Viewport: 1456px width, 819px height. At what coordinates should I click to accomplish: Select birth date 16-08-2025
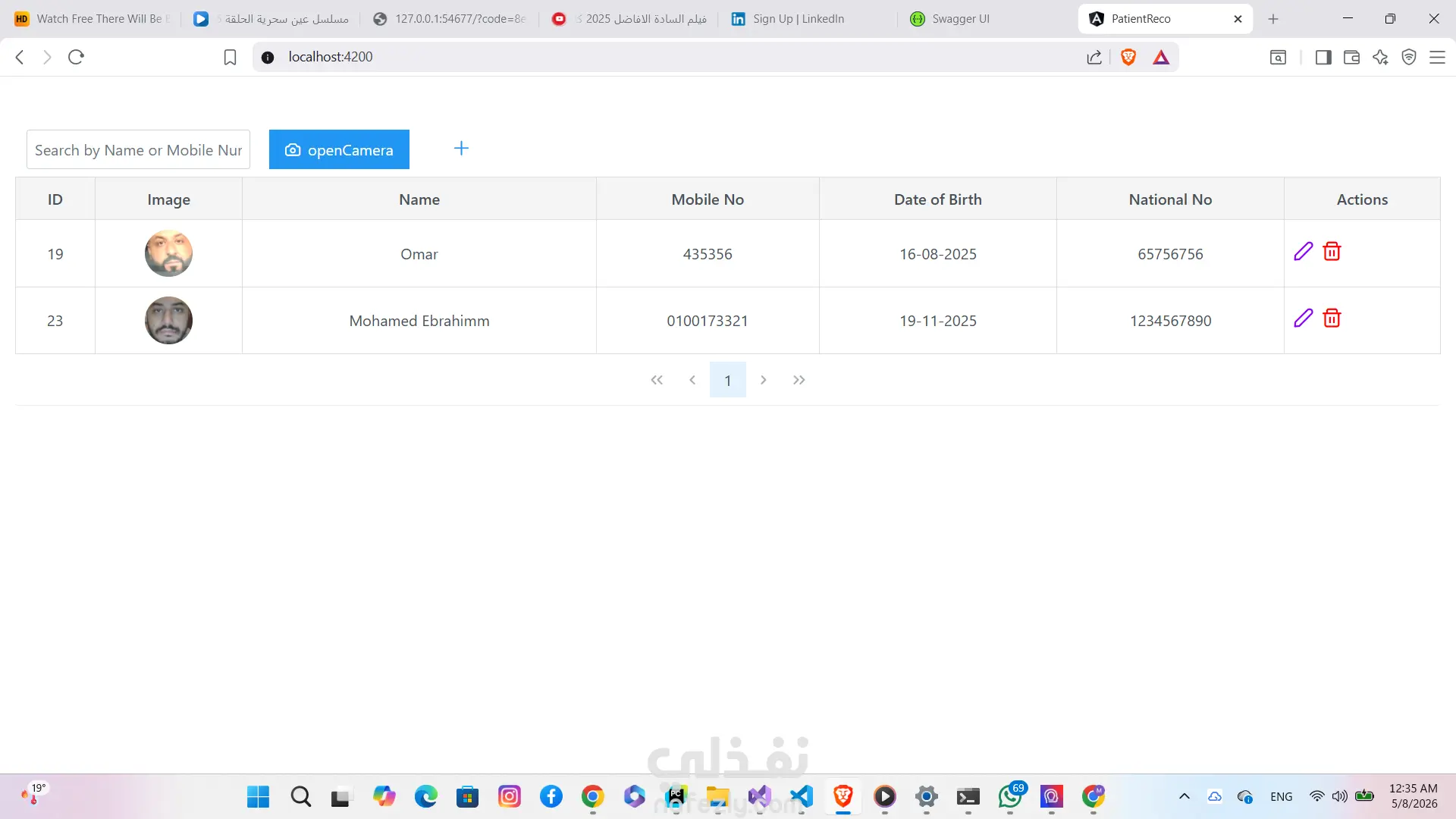938,254
